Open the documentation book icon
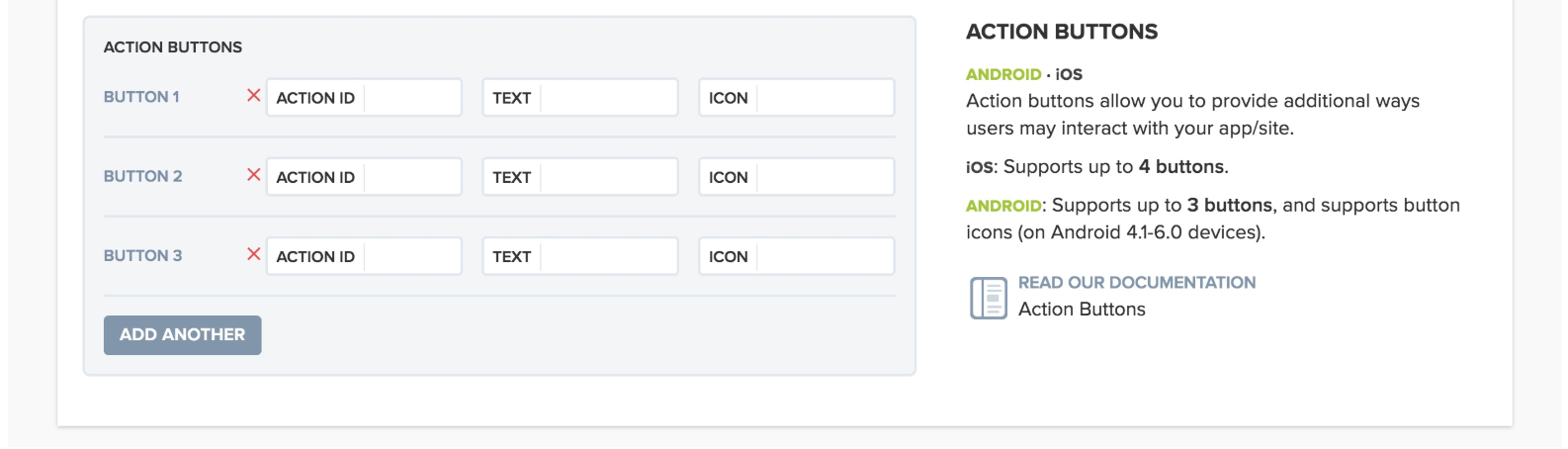 (988, 298)
